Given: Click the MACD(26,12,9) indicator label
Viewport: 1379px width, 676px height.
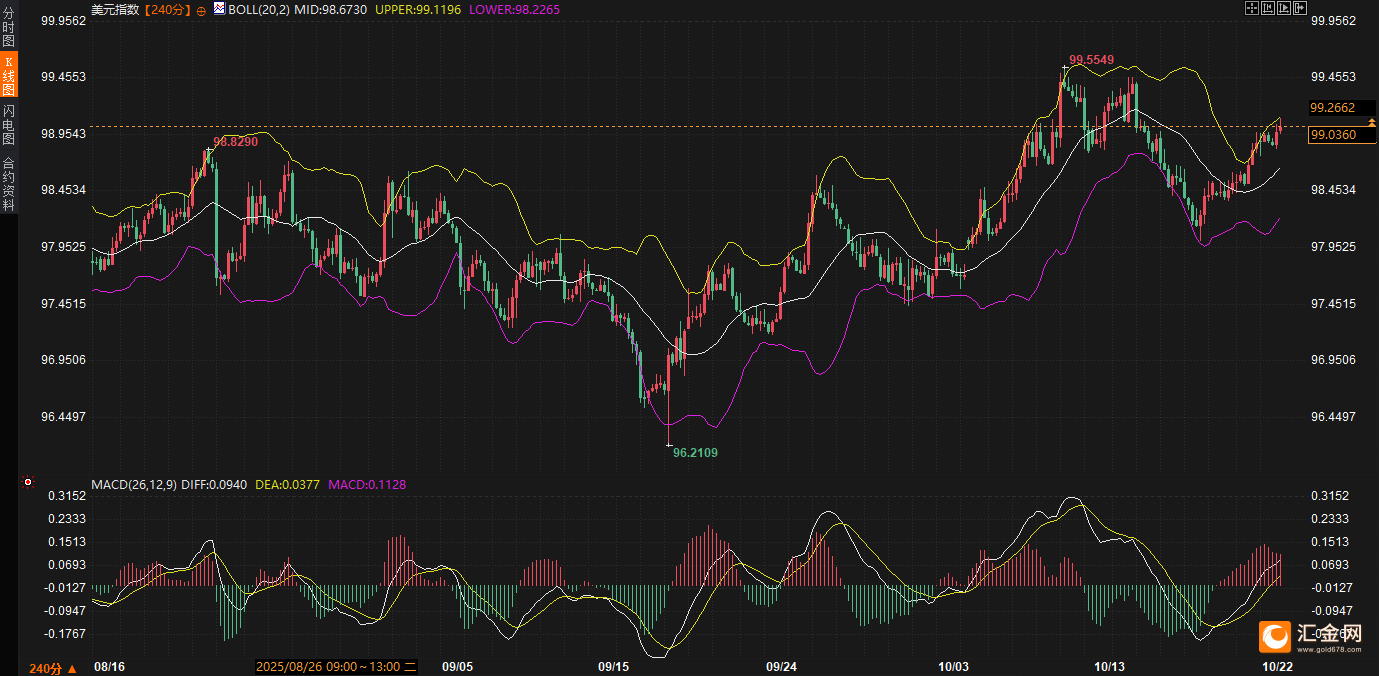Looking at the screenshot, I should (134, 484).
